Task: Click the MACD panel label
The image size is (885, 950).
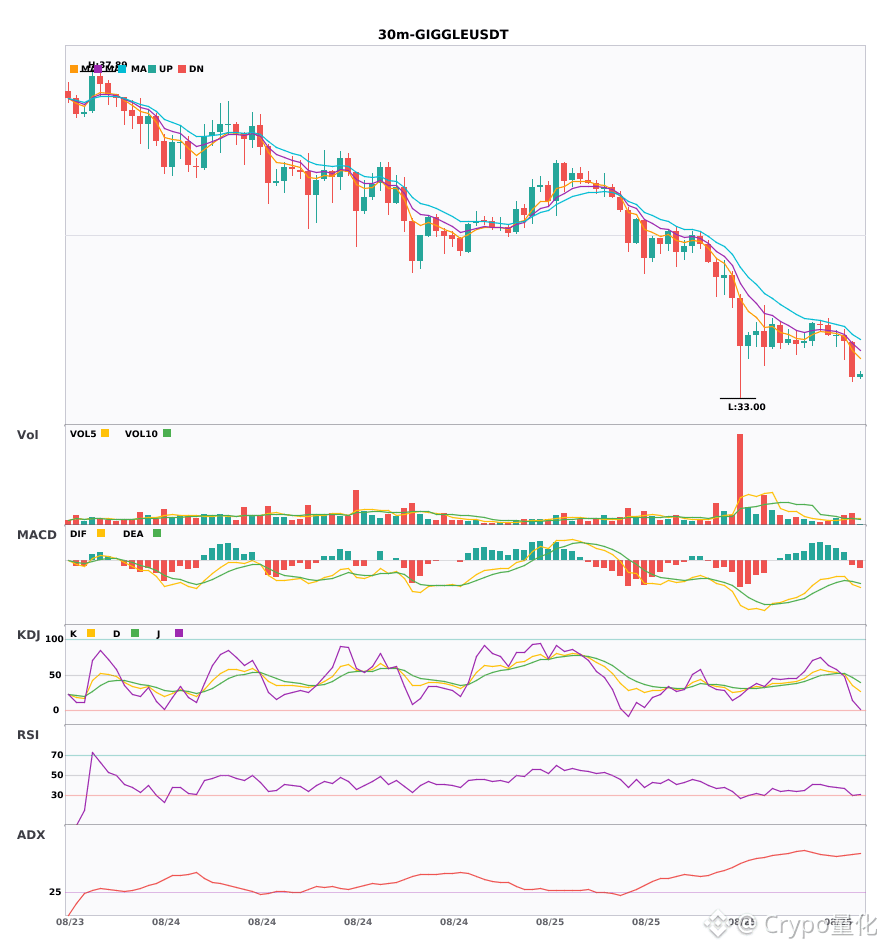Action: click(36, 535)
